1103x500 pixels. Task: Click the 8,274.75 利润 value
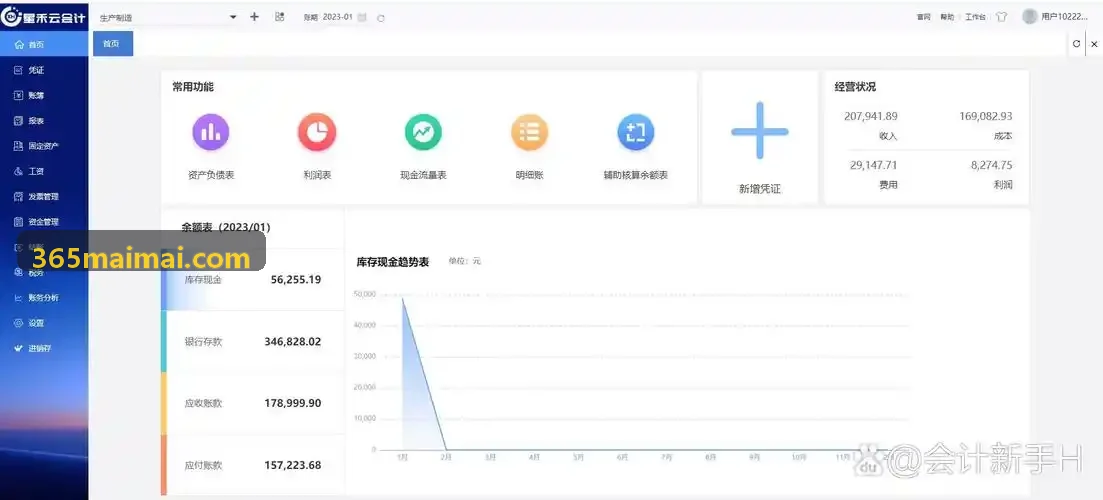(992, 165)
